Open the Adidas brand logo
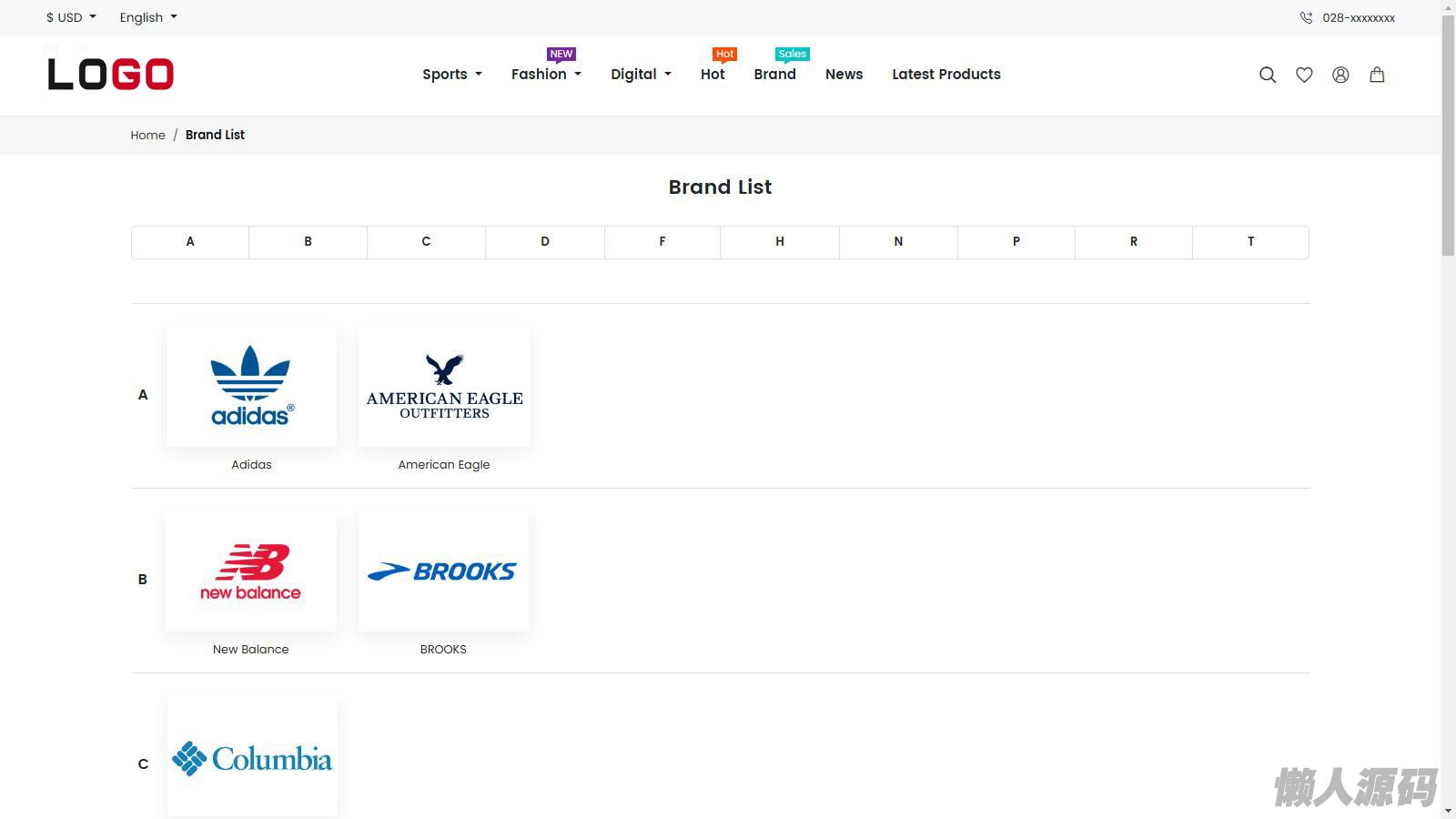1456x819 pixels. [x=251, y=386]
